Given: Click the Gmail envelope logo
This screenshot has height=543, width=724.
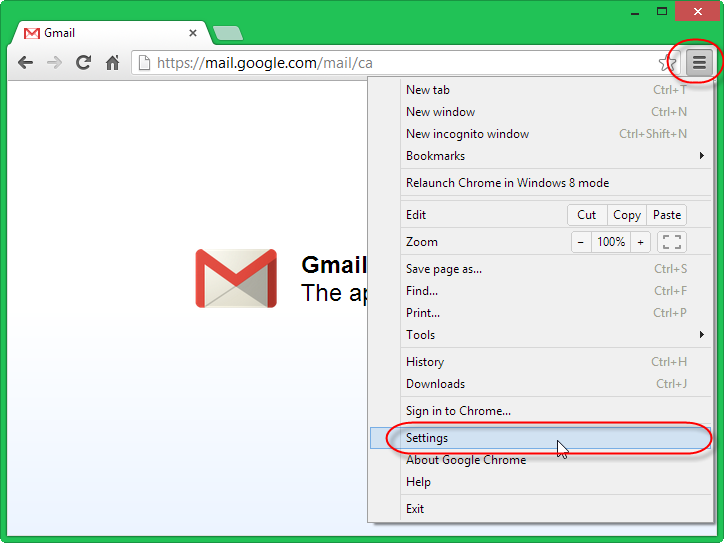Looking at the screenshot, I should point(236,278).
